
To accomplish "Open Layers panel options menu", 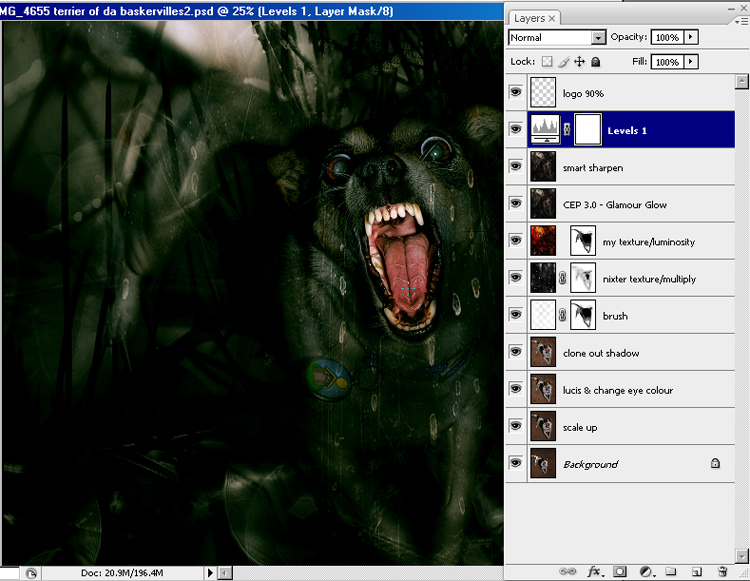I will [x=742, y=21].
